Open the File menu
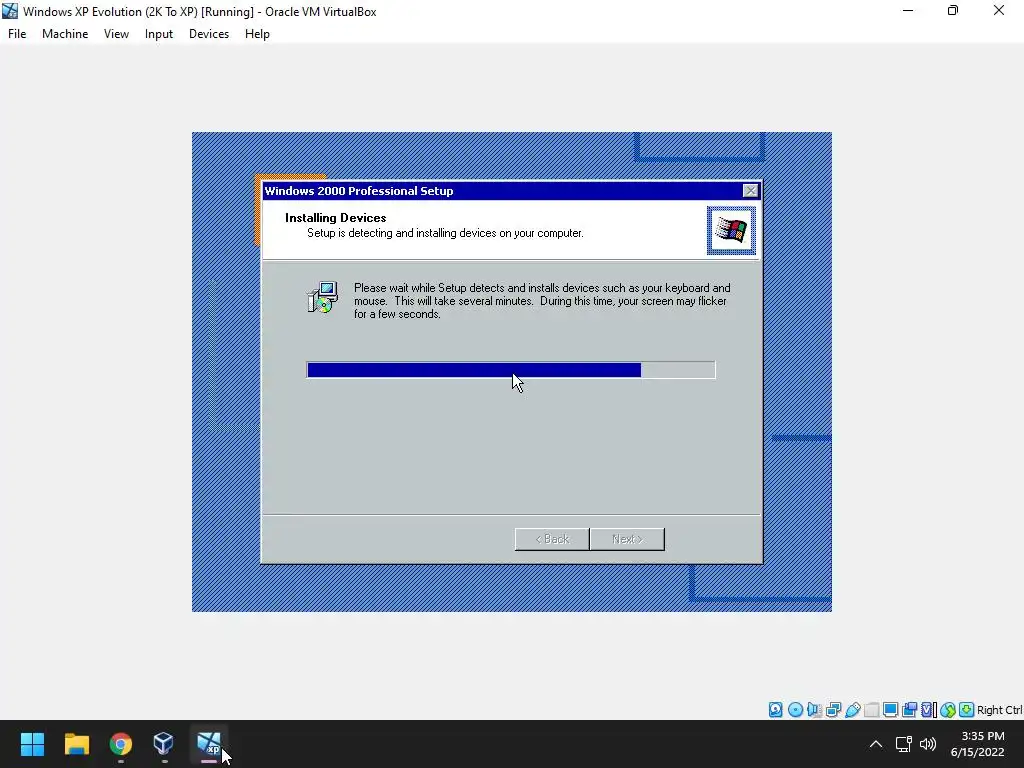 coord(17,34)
